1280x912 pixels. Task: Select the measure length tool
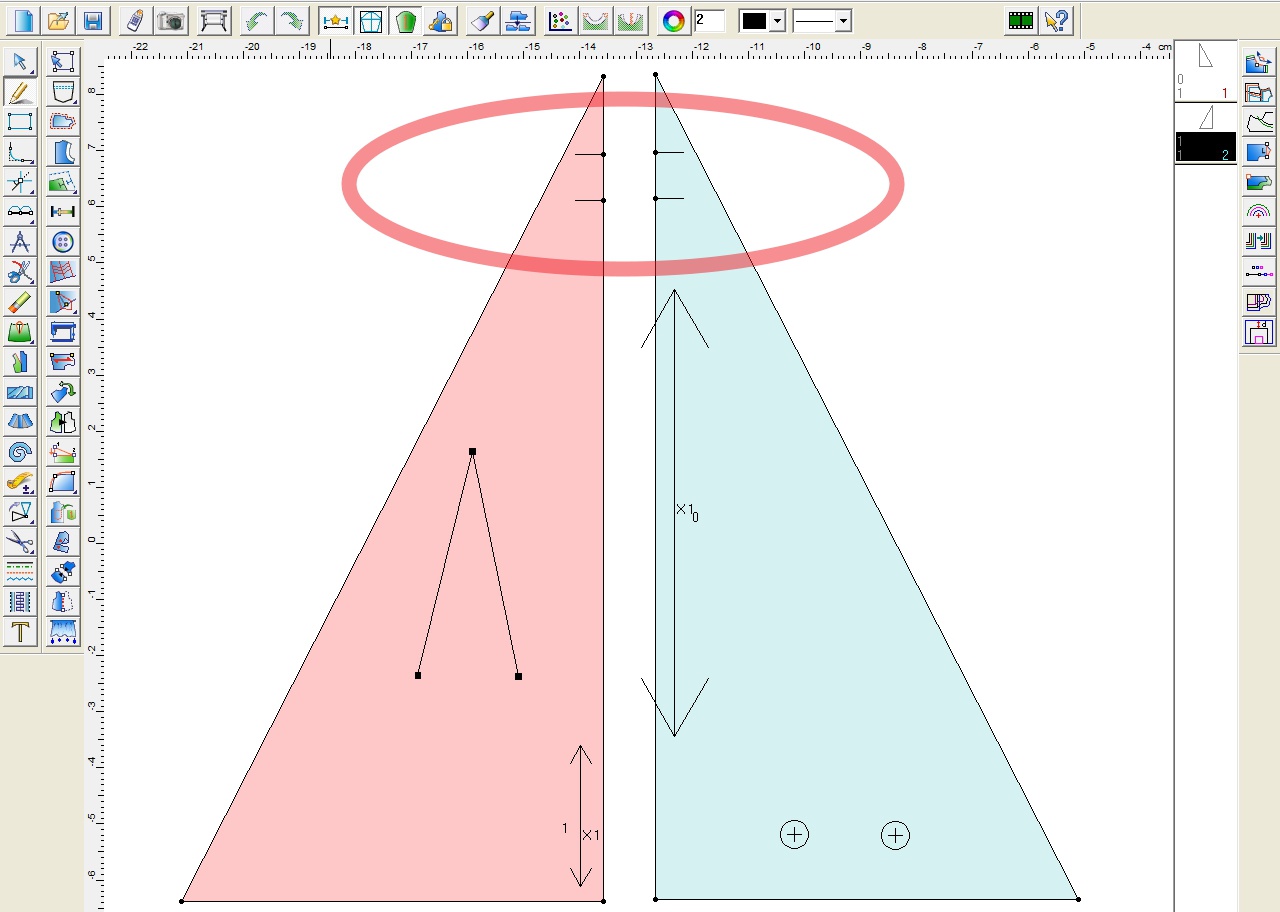pyautogui.click(x=63, y=212)
